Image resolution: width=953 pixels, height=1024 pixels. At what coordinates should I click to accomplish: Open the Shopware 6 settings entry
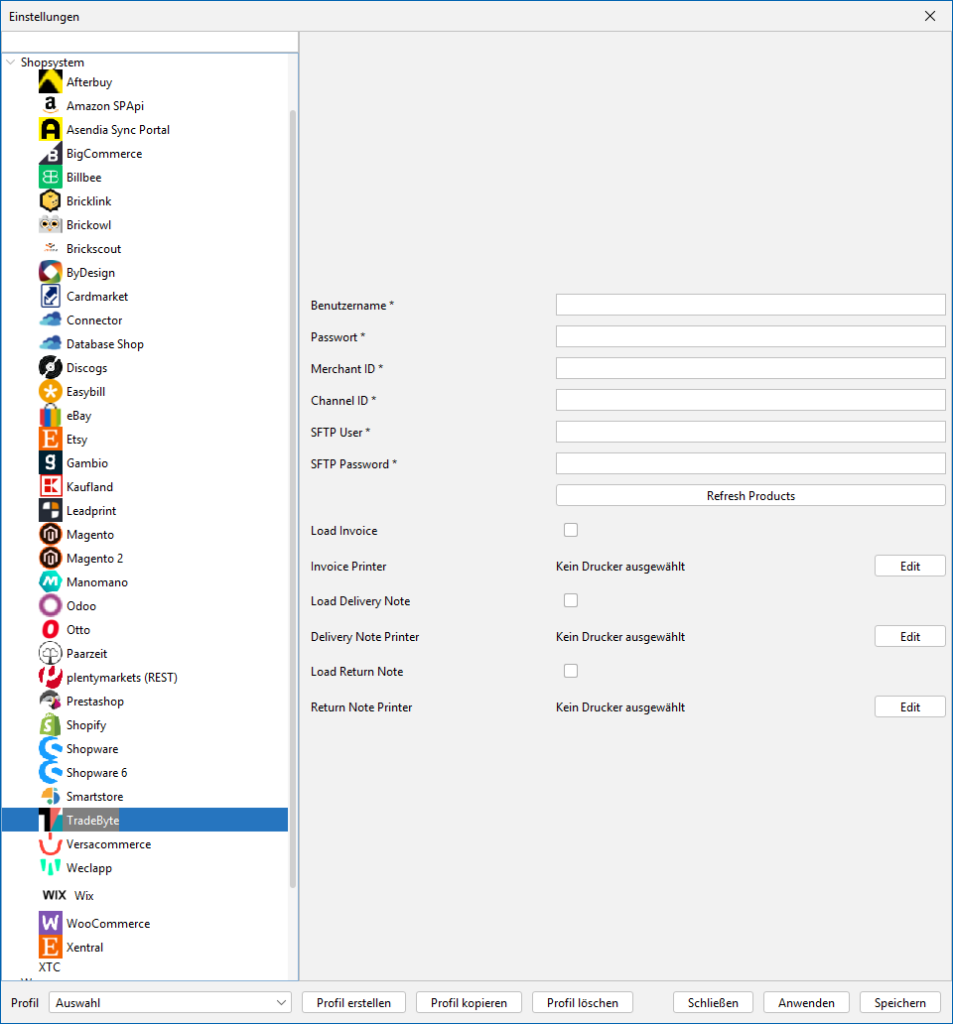96,773
